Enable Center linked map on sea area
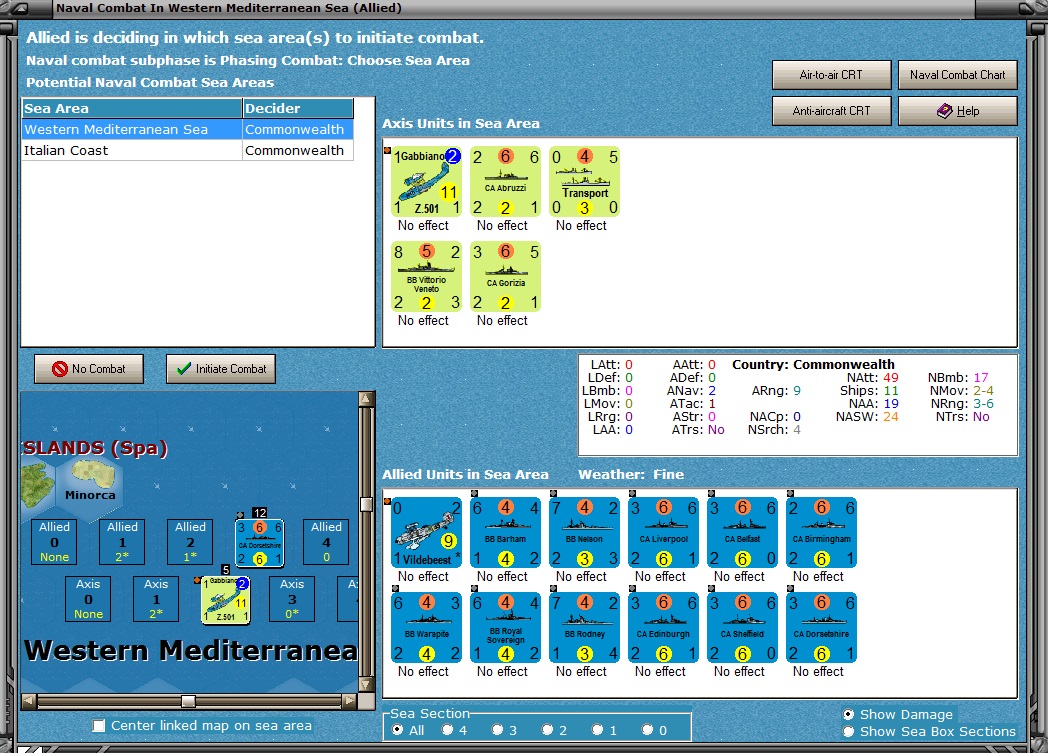This screenshot has height=753, width=1048. [99, 726]
